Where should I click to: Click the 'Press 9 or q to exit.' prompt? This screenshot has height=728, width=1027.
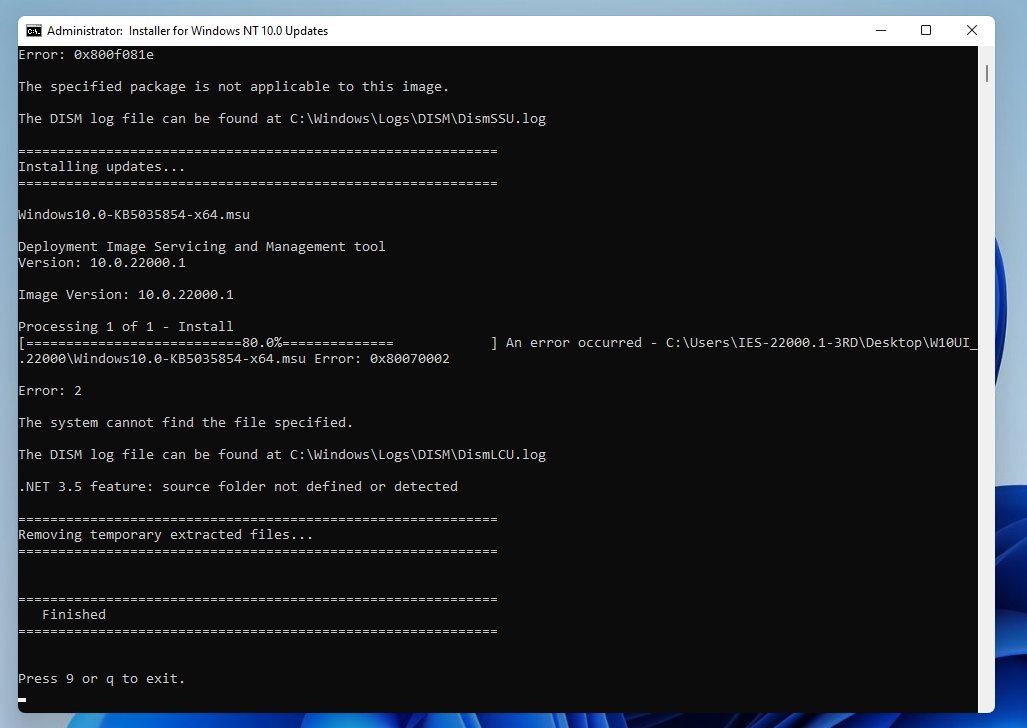click(x=102, y=679)
